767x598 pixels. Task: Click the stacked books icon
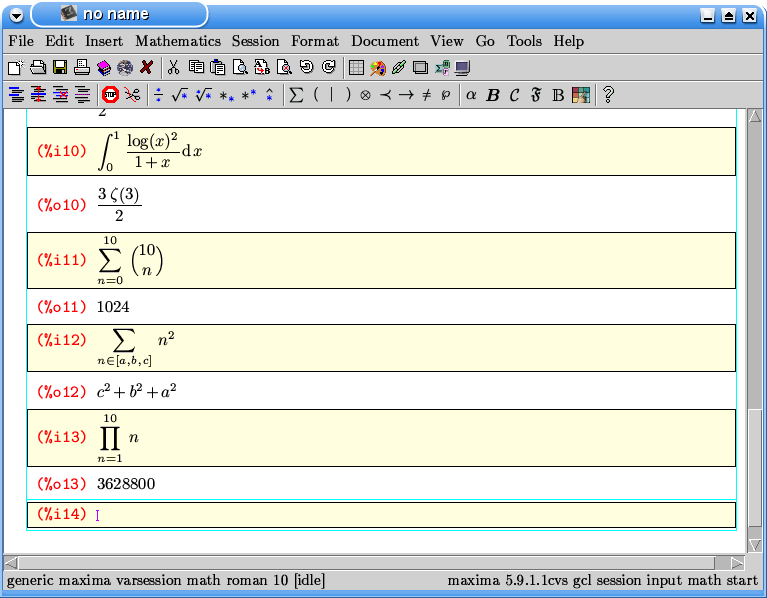[x=104, y=67]
